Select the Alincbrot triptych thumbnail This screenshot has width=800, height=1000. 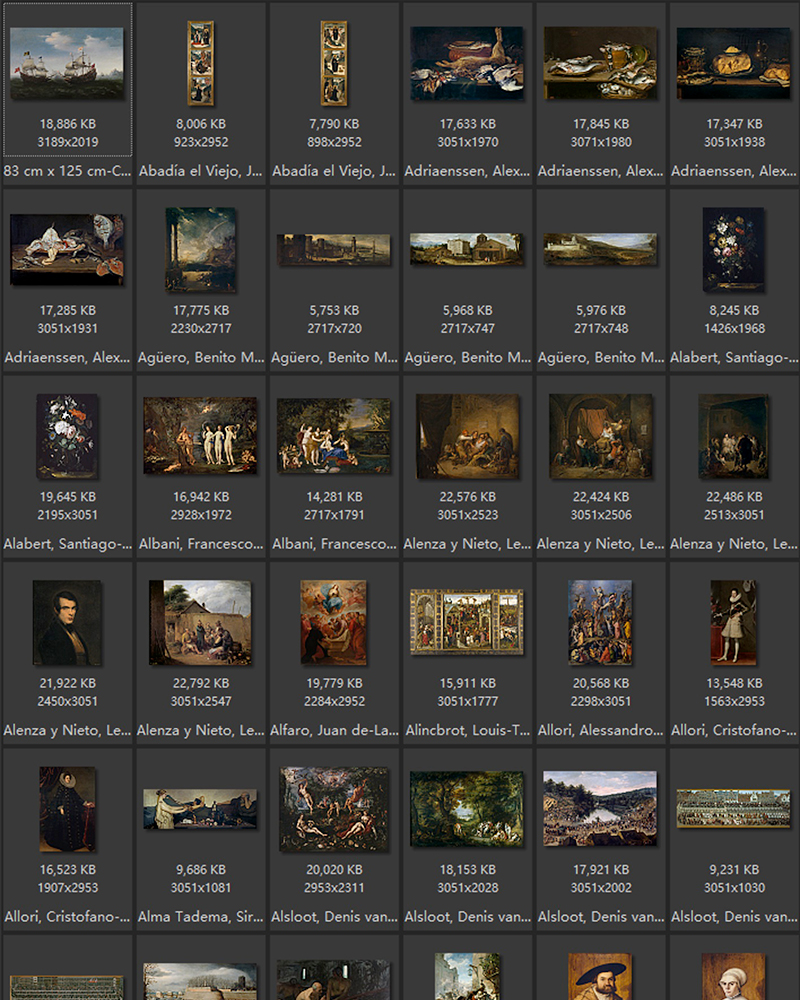point(467,622)
